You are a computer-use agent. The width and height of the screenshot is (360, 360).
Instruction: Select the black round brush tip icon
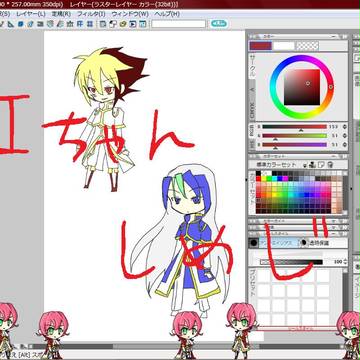point(254,243)
